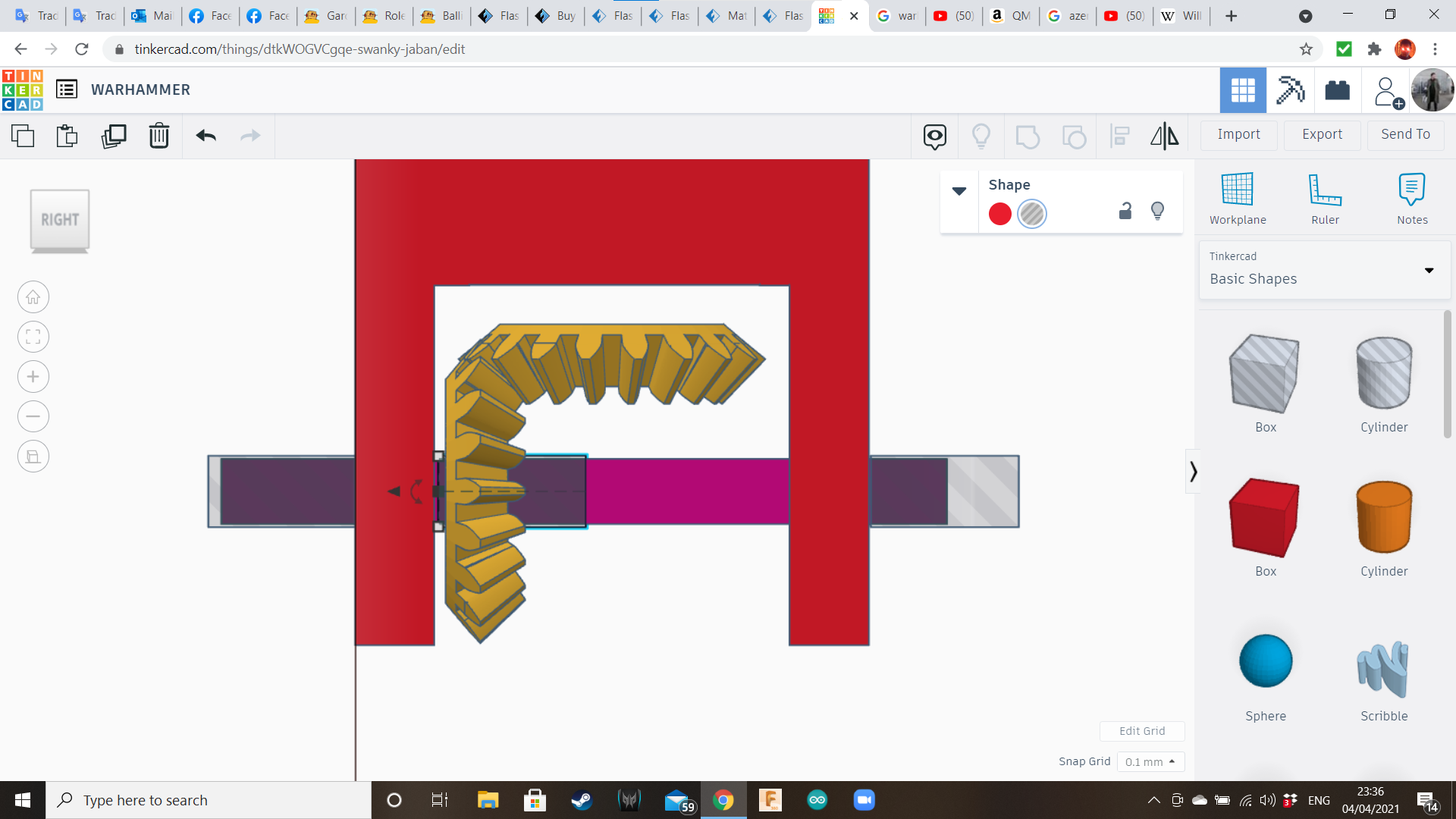Toggle the shape lock in Shape panel
The width and height of the screenshot is (1456, 819).
1125,211
